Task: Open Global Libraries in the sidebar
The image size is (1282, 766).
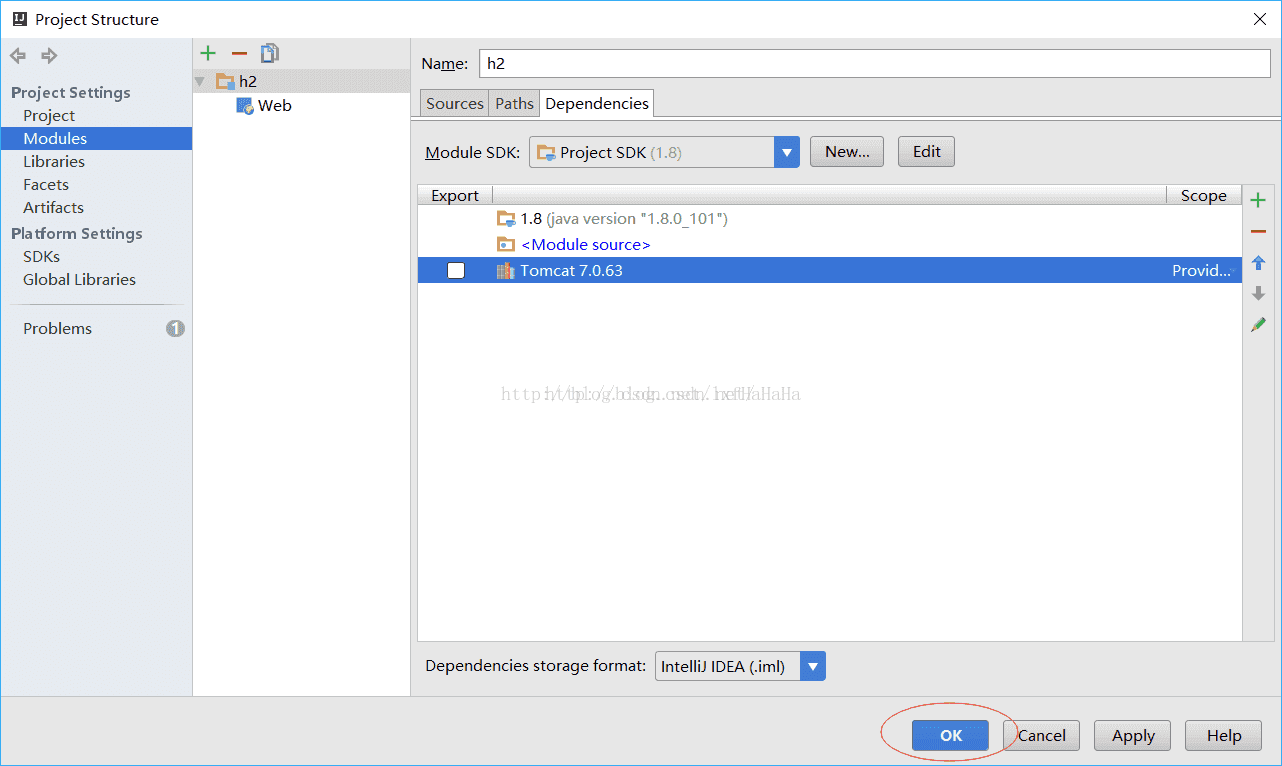Action: pyautogui.click(x=79, y=279)
